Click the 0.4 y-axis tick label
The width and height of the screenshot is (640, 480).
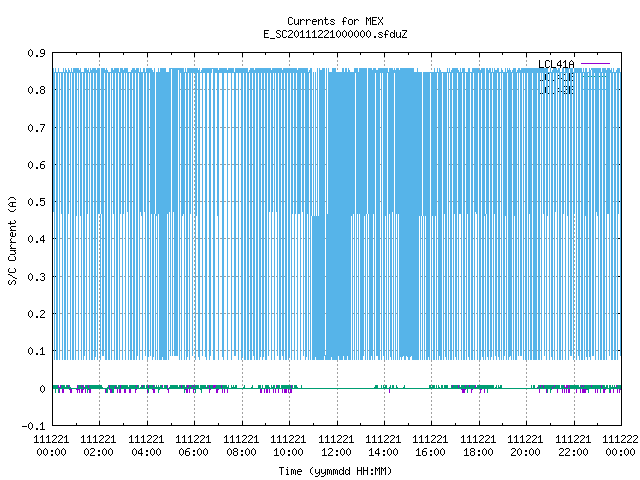click(36, 239)
